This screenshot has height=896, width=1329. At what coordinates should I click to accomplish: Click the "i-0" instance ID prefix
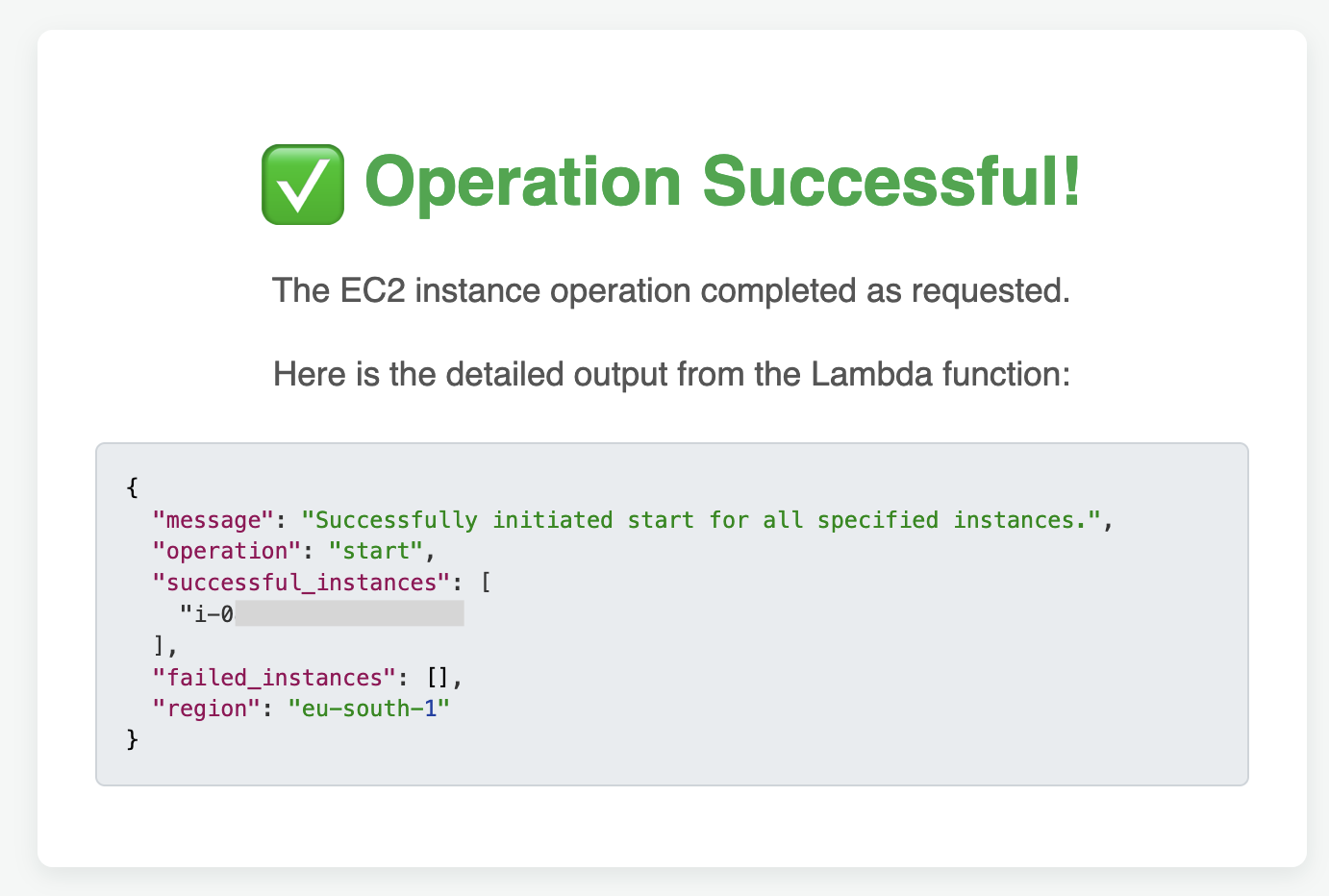[207, 614]
